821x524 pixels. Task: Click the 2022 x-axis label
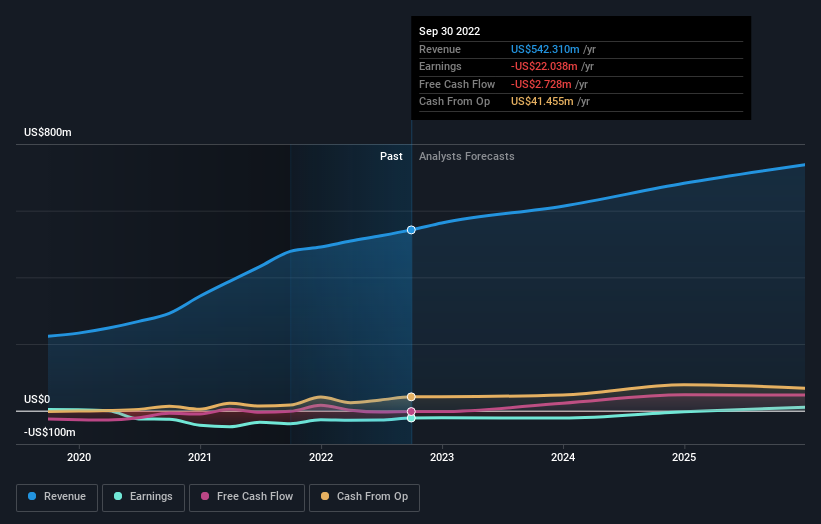[x=321, y=458]
